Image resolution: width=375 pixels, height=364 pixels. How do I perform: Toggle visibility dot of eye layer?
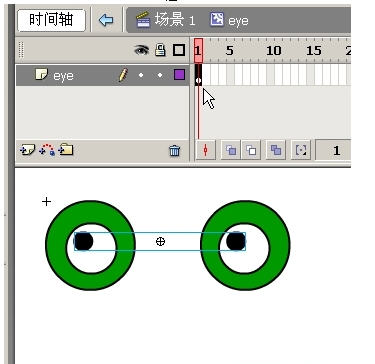click(x=141, y=75)
